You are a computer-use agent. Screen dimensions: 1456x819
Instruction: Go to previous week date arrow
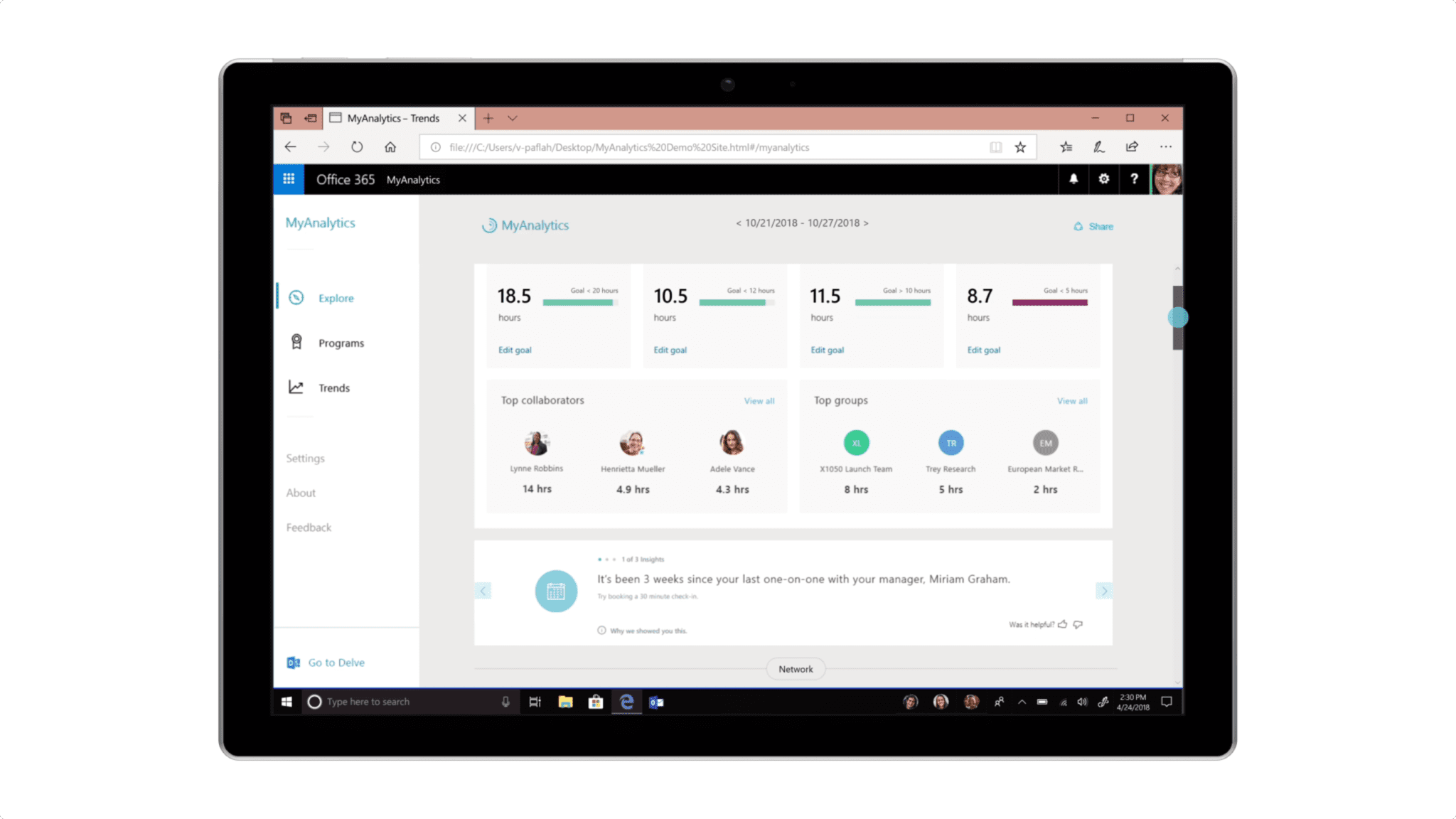tap(738, 223)
